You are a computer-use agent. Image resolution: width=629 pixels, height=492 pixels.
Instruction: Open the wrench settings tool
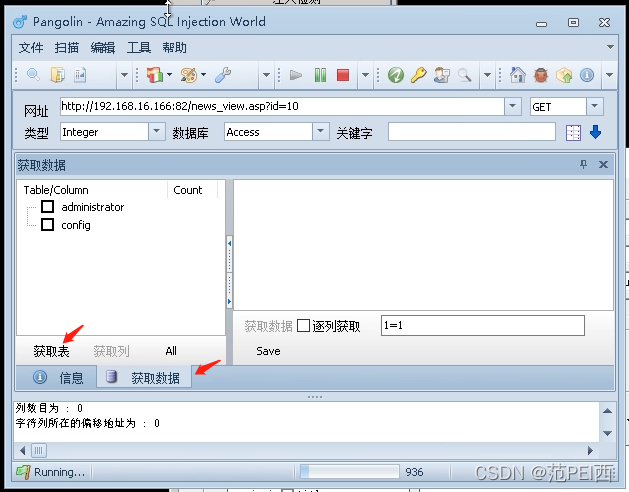click(x=223, y=75)
